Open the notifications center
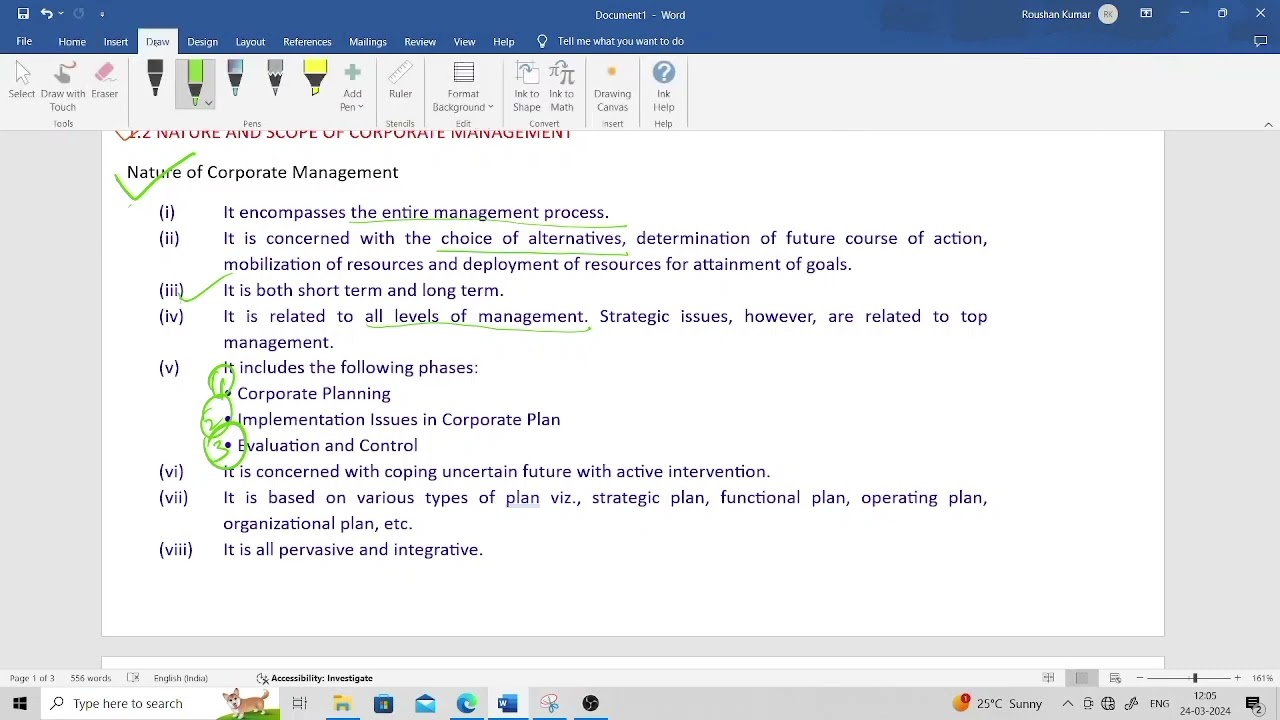 1254,703
